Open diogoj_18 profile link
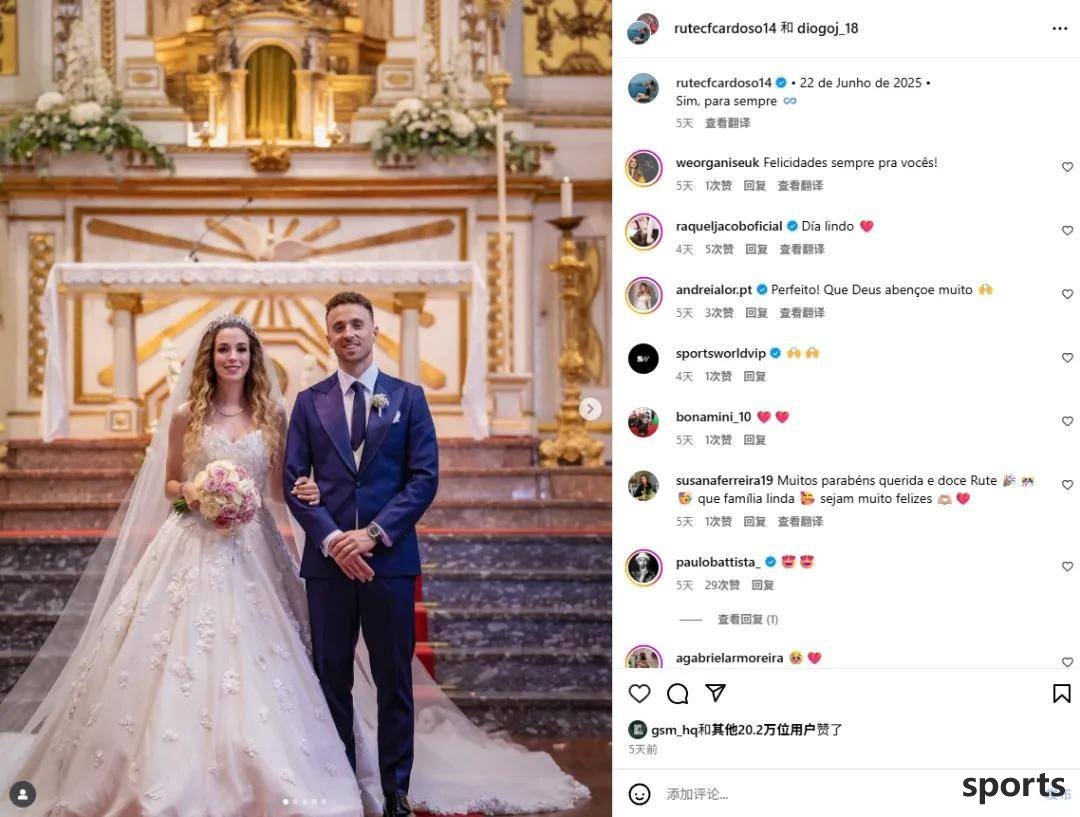The width and height of the screenshot is (1080, 817). click(827, 28)
